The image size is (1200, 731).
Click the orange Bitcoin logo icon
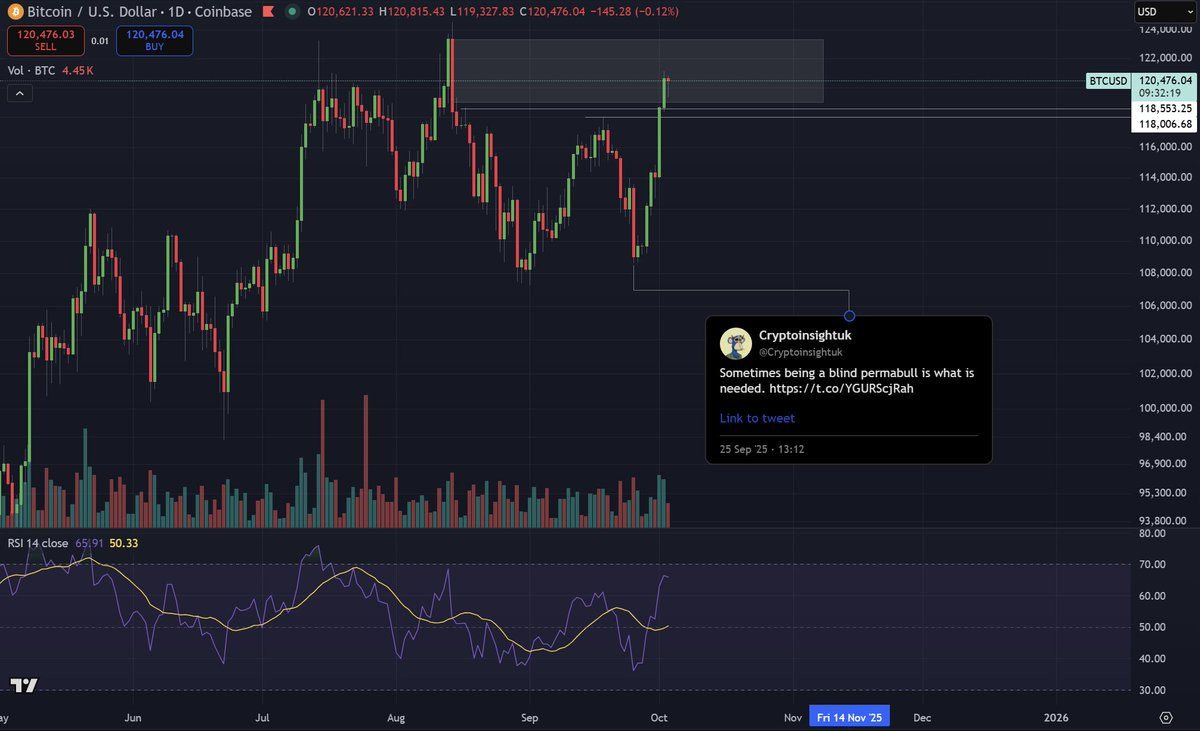click(14, 11)
